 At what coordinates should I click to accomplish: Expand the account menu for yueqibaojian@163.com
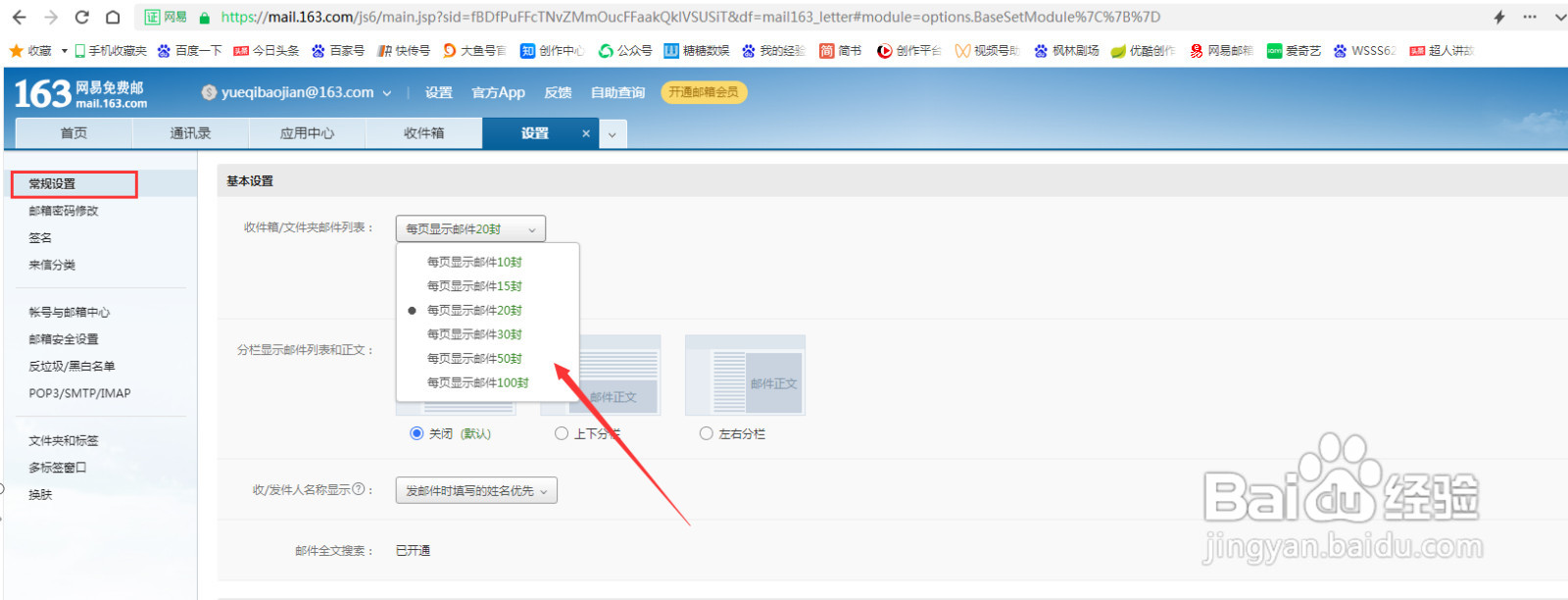[x=387, y=93]
